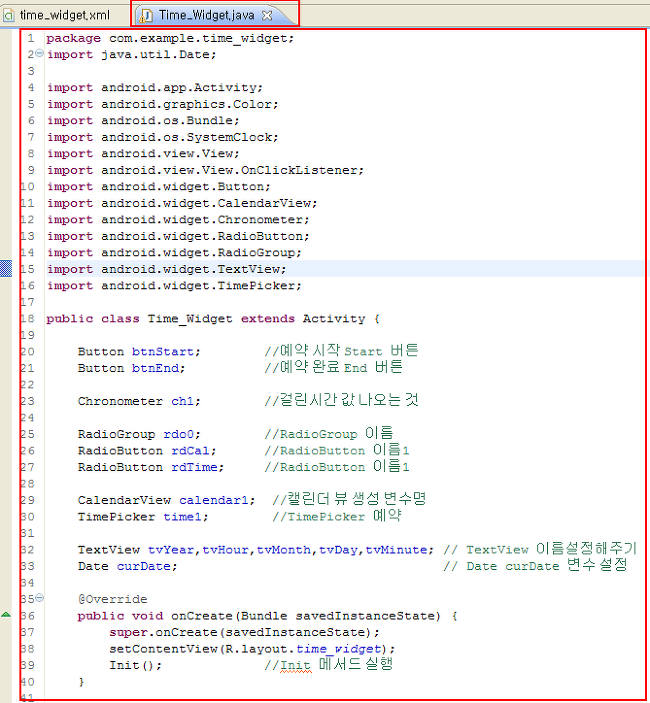
Task: Click the tvMinute variable in TextView declaration
Action: [x=396, y=550]
